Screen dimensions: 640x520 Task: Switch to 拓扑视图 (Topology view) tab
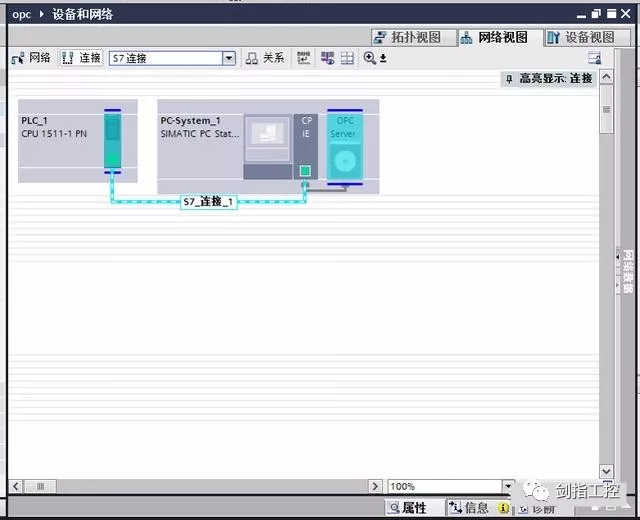(x=407, y=37)
